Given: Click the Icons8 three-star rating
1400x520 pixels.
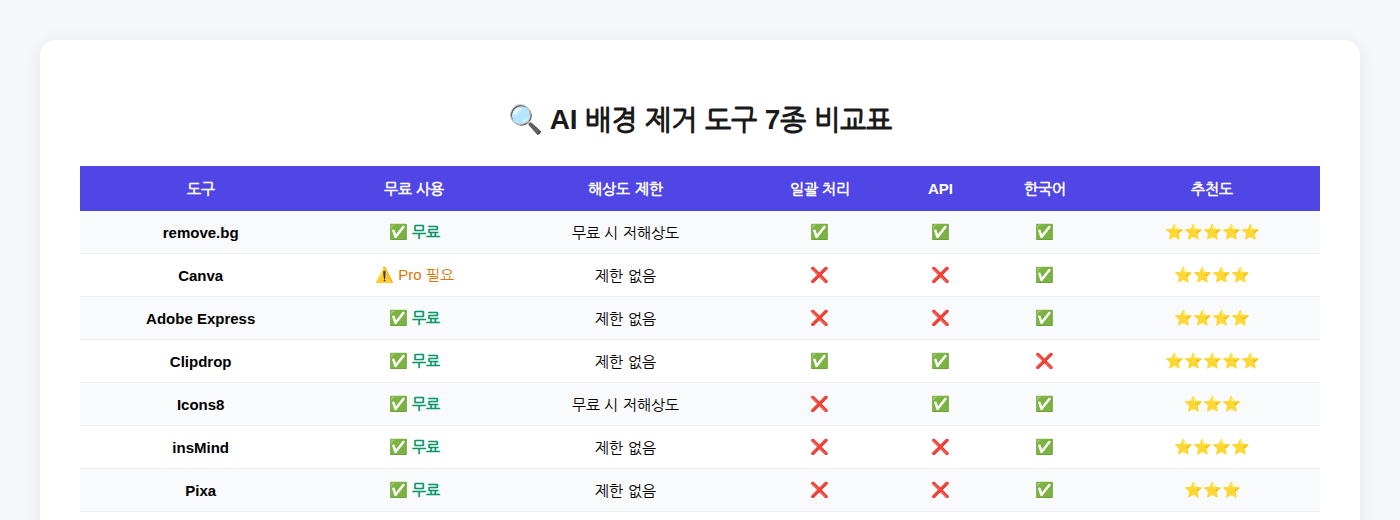Looking at the screenshot, I should tap(1212, 404).
